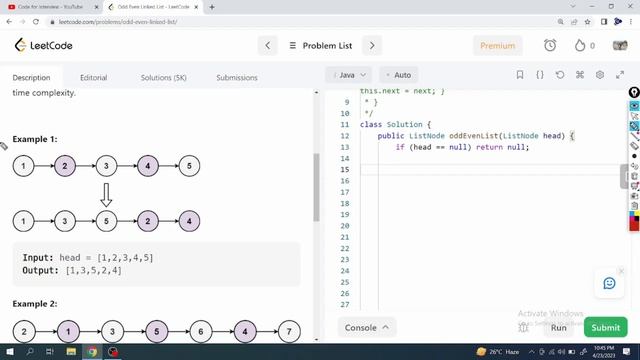Click the Chrome taskbar icon

click(x=92, y=351)
